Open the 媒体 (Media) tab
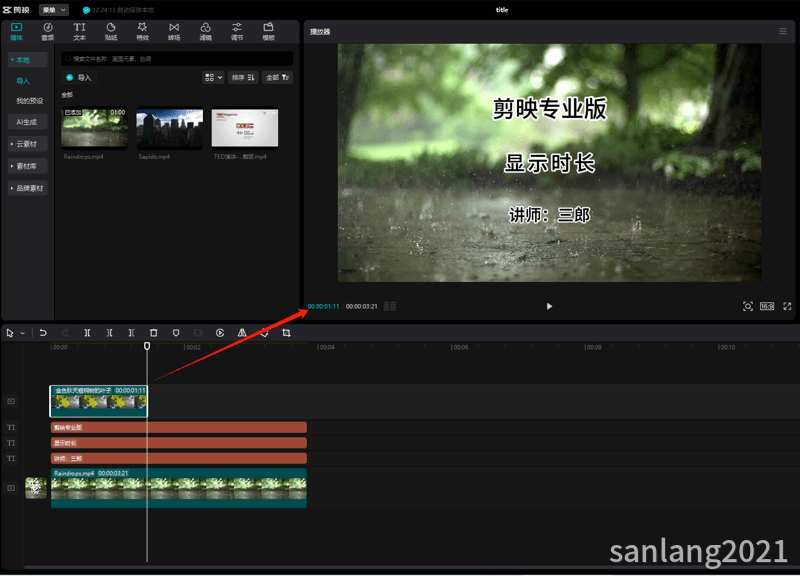This screenshot has height=576, width=800. [x=16, y=31]
